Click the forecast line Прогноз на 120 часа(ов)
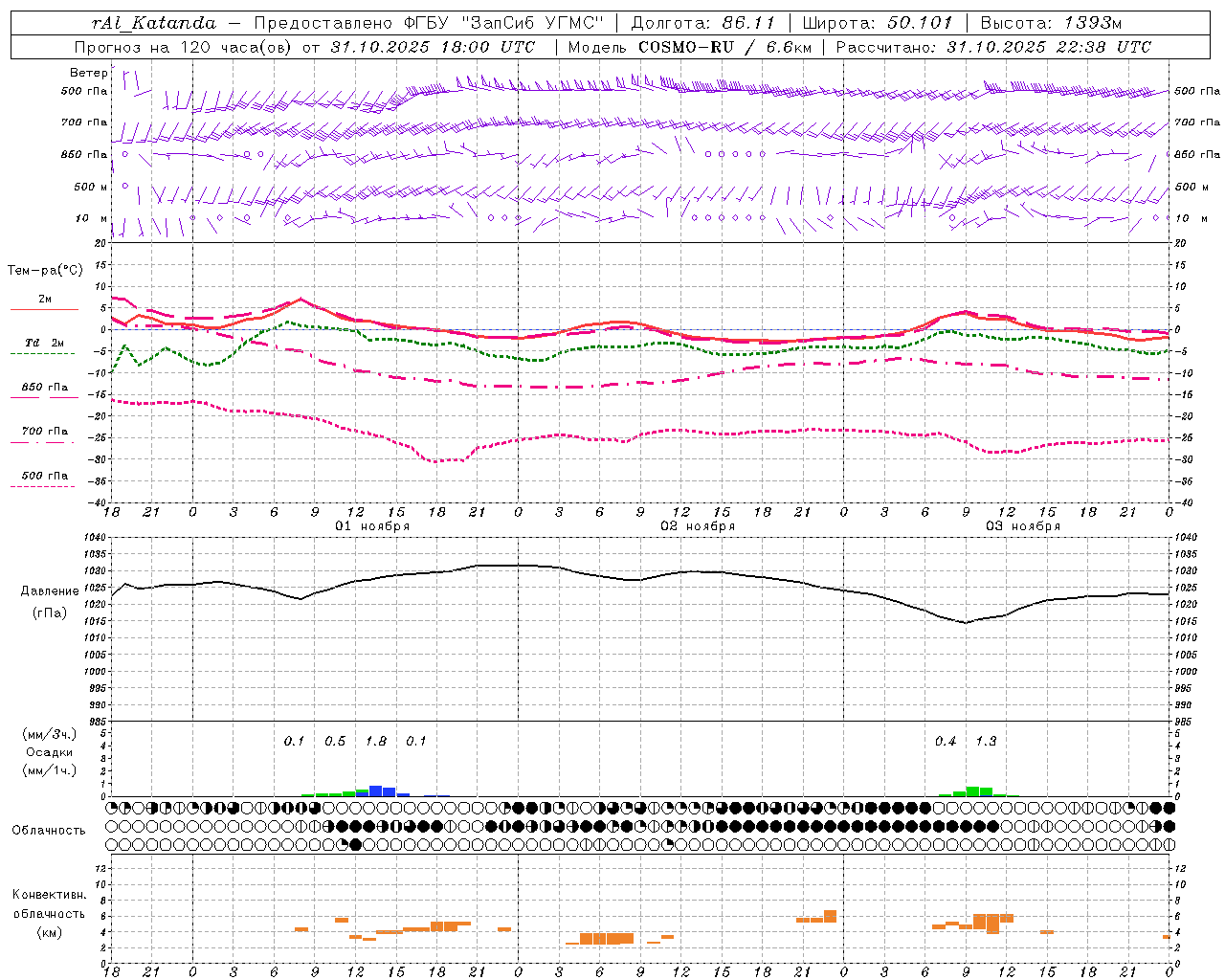The height and width of the screenshot is (980, 1225). tap(185, 47)
